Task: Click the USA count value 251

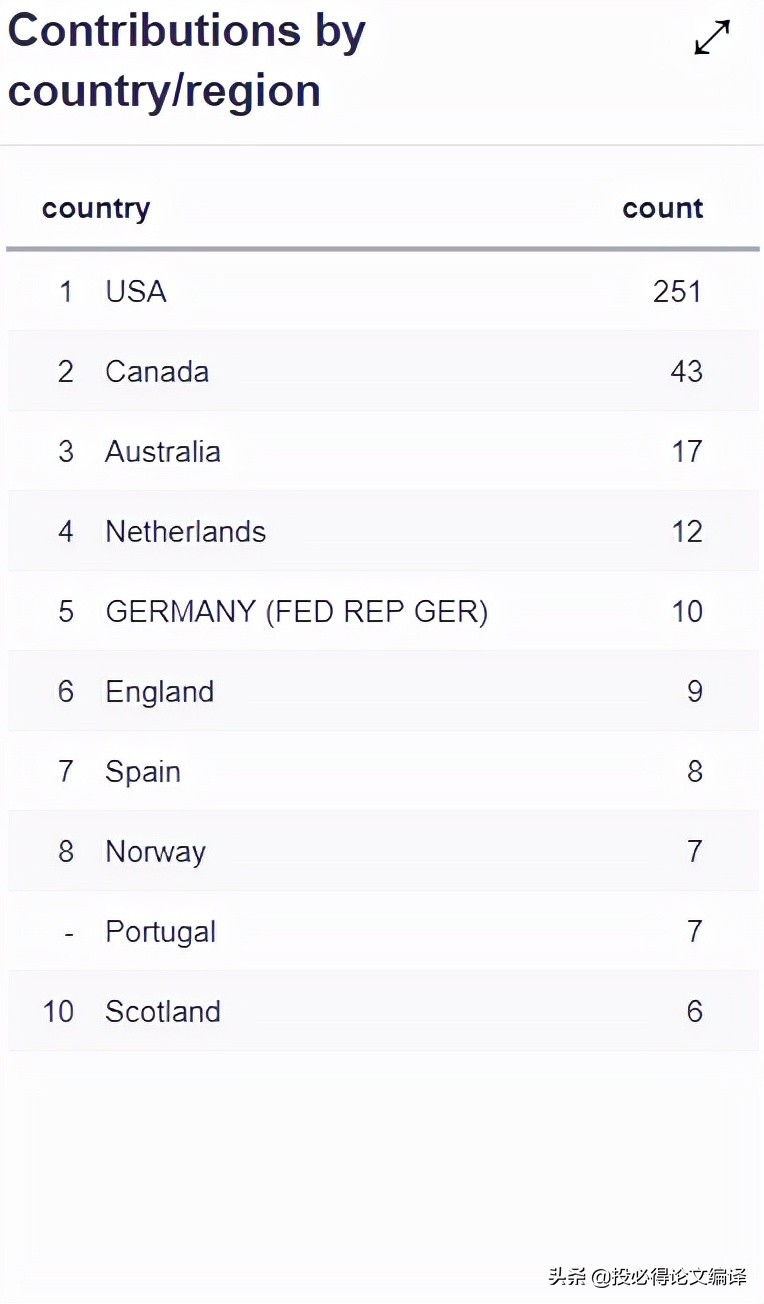Action: point(678,291)
